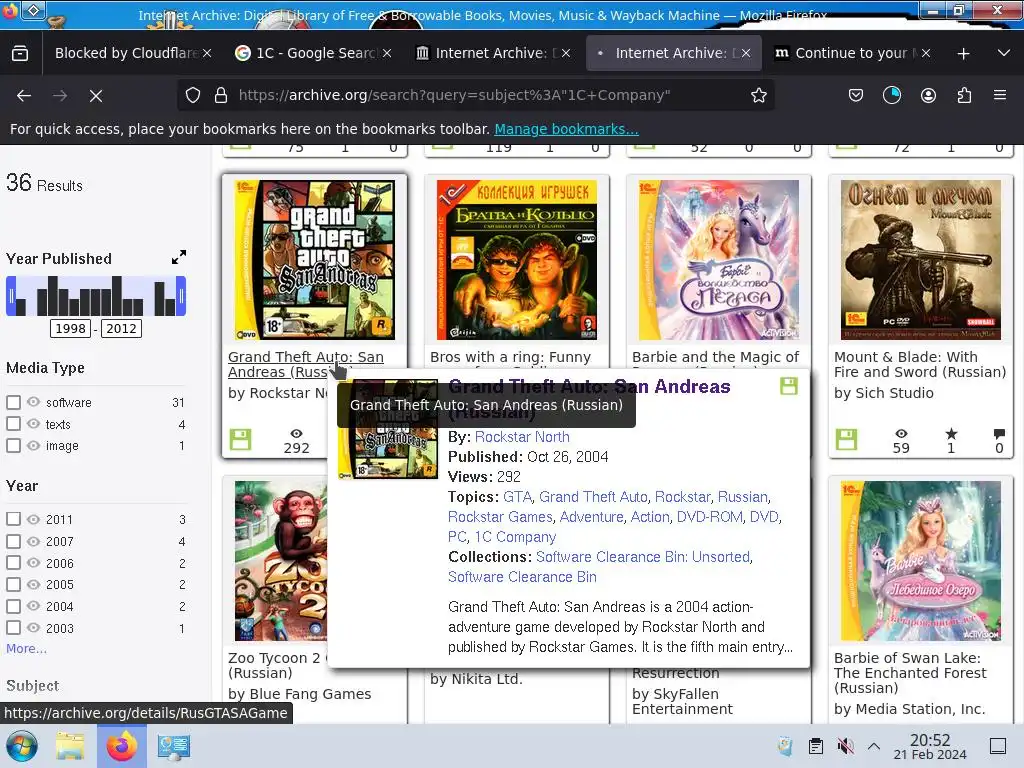
Task: Bookmark this page with the star
Action: click(x=758, y=95)
